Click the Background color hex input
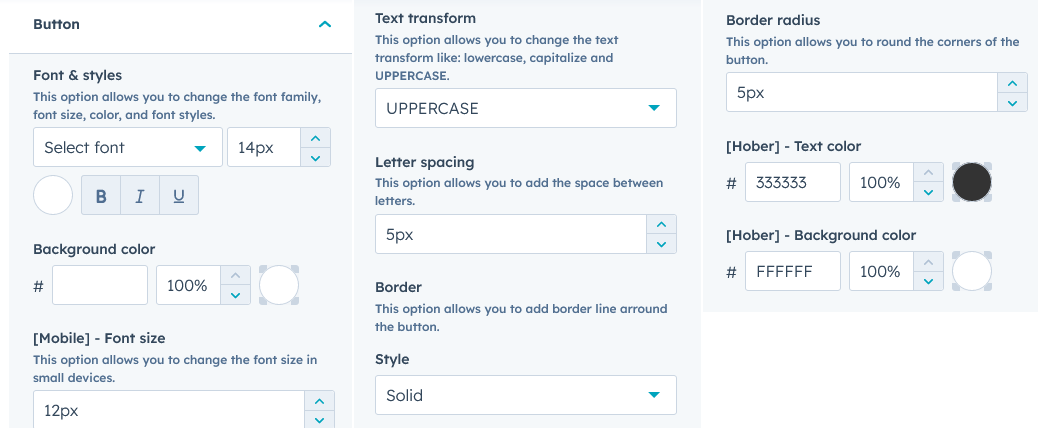This screenshot has height=428, width=1038. click(100, 285)
